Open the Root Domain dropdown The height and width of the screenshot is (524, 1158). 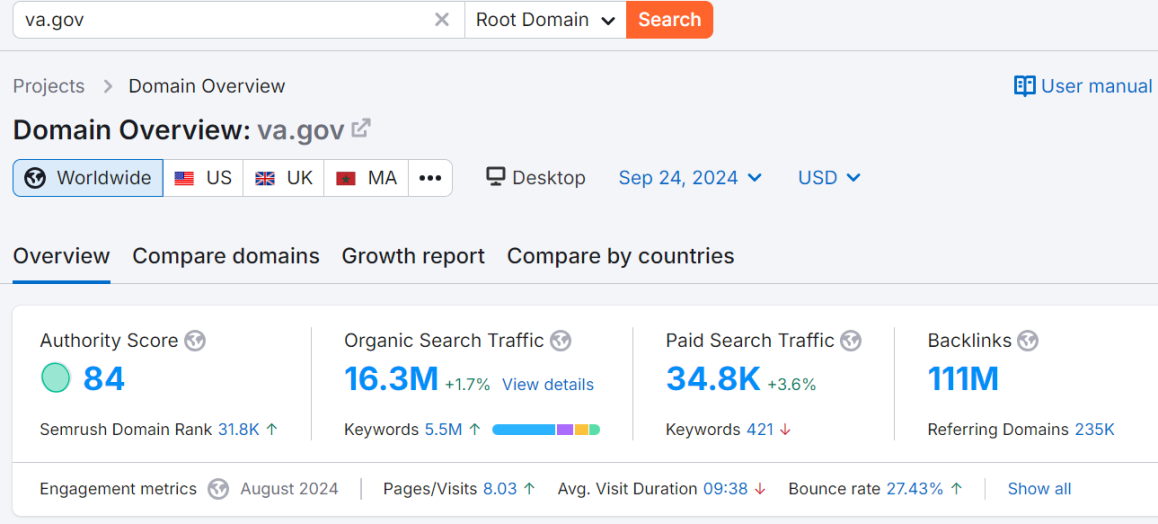tap(545, 20)
